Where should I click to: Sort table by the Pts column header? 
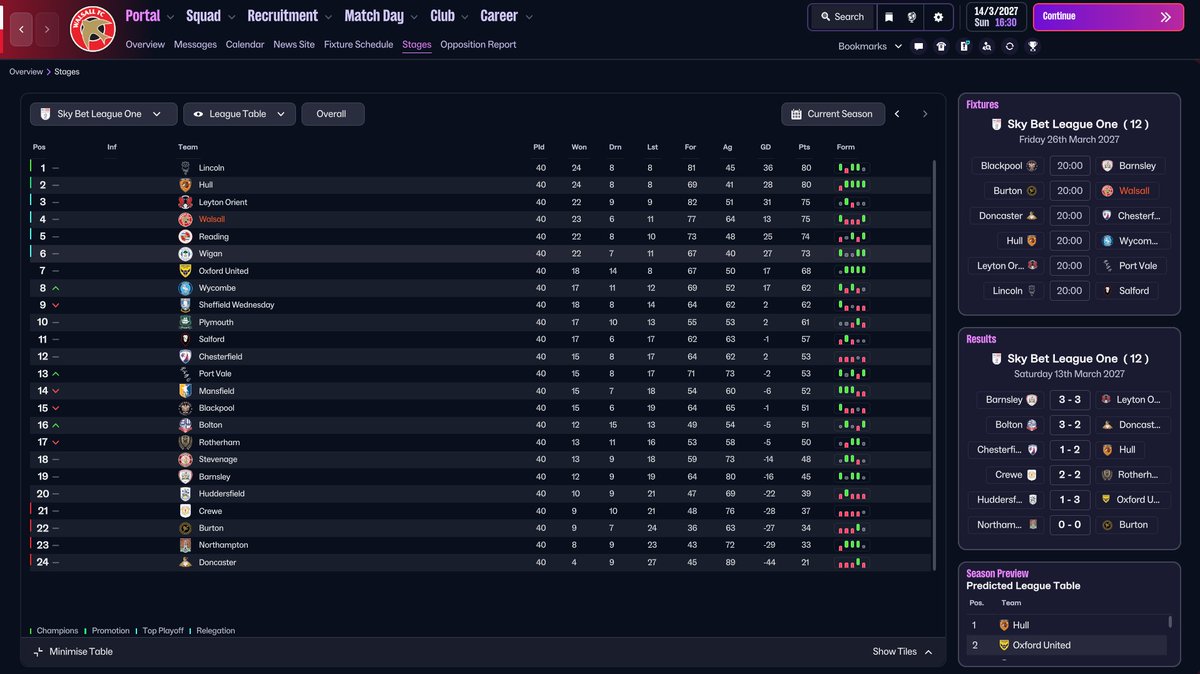tap(805, 147)
